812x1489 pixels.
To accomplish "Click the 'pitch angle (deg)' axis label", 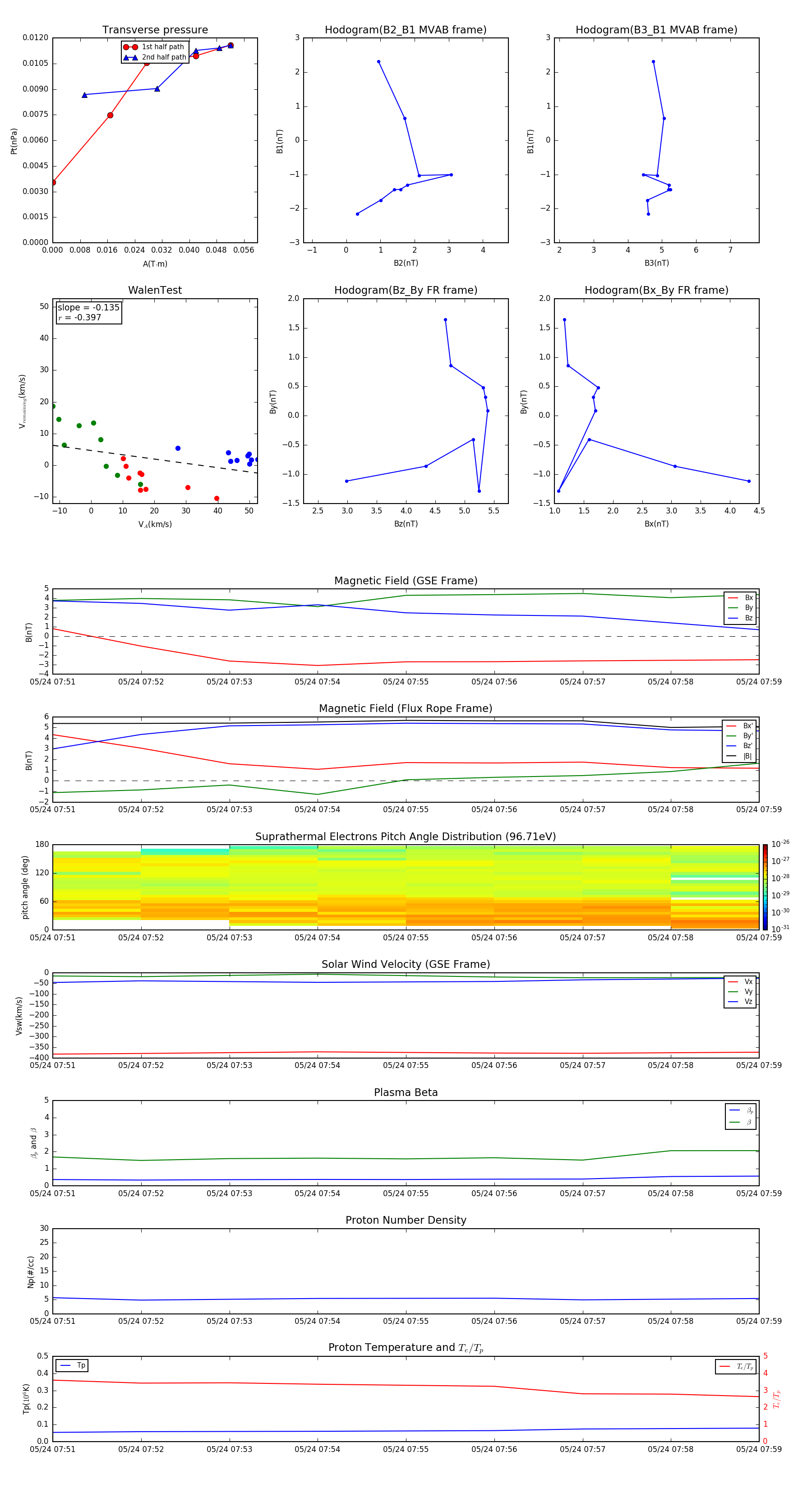I will click(x=25, y=887).
